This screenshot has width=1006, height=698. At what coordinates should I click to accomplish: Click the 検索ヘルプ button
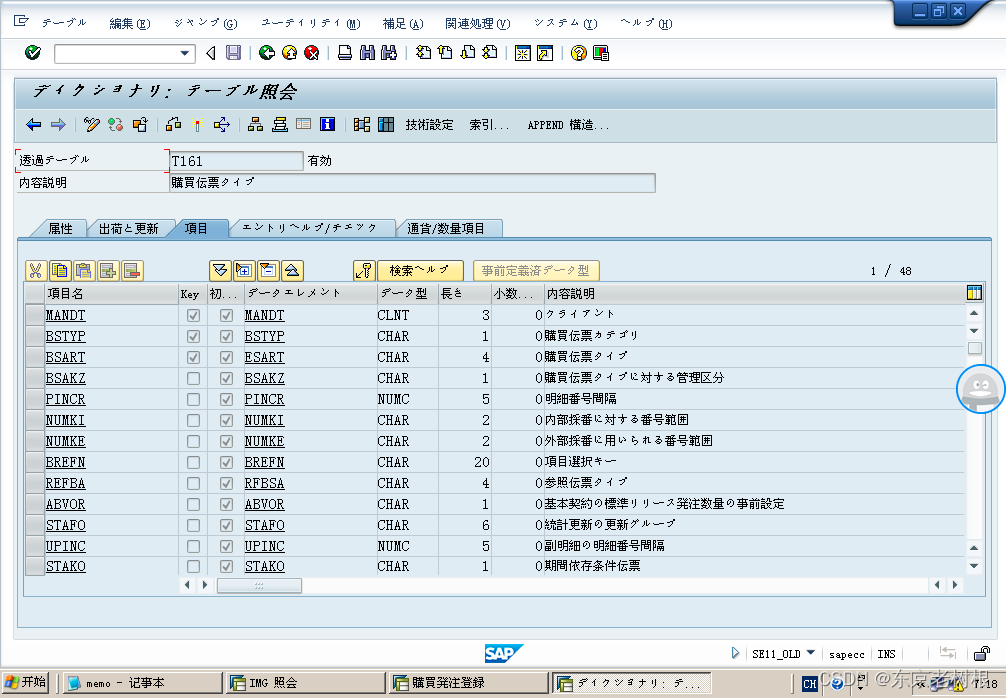coord(420,271)
